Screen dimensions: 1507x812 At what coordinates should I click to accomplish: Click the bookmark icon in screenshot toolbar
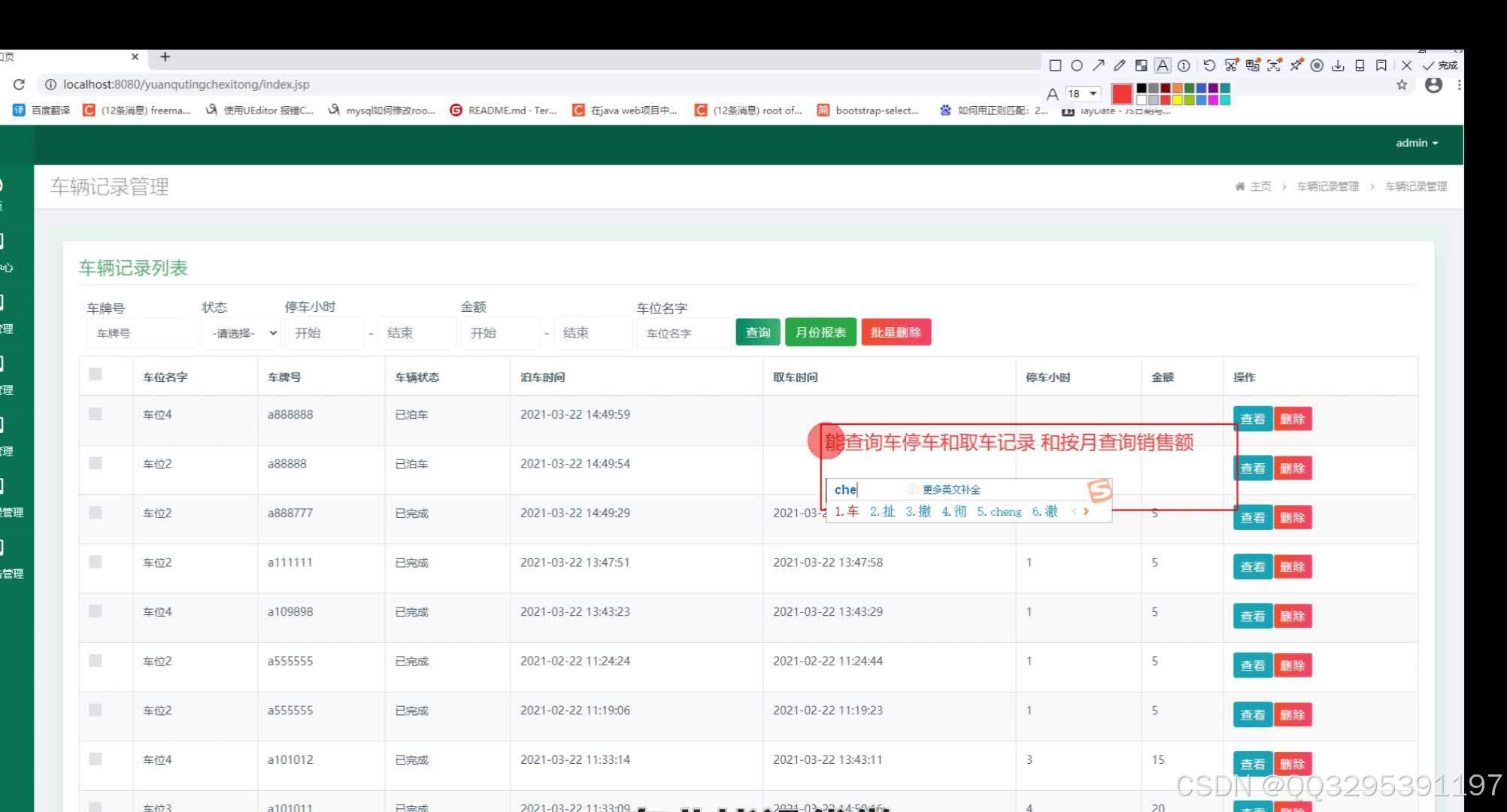click(1381, 65)
